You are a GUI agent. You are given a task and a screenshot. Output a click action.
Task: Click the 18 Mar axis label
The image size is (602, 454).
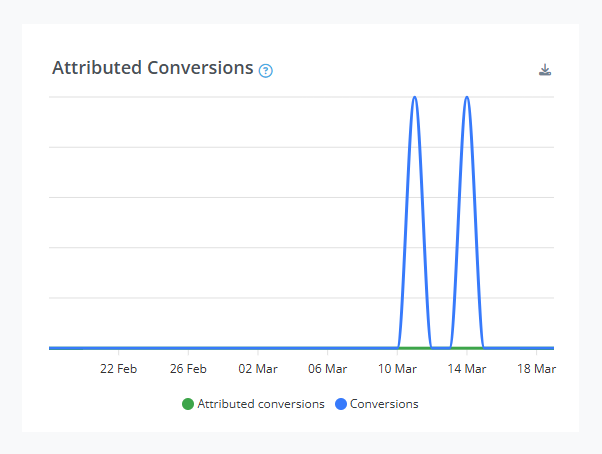coord(536,369)
